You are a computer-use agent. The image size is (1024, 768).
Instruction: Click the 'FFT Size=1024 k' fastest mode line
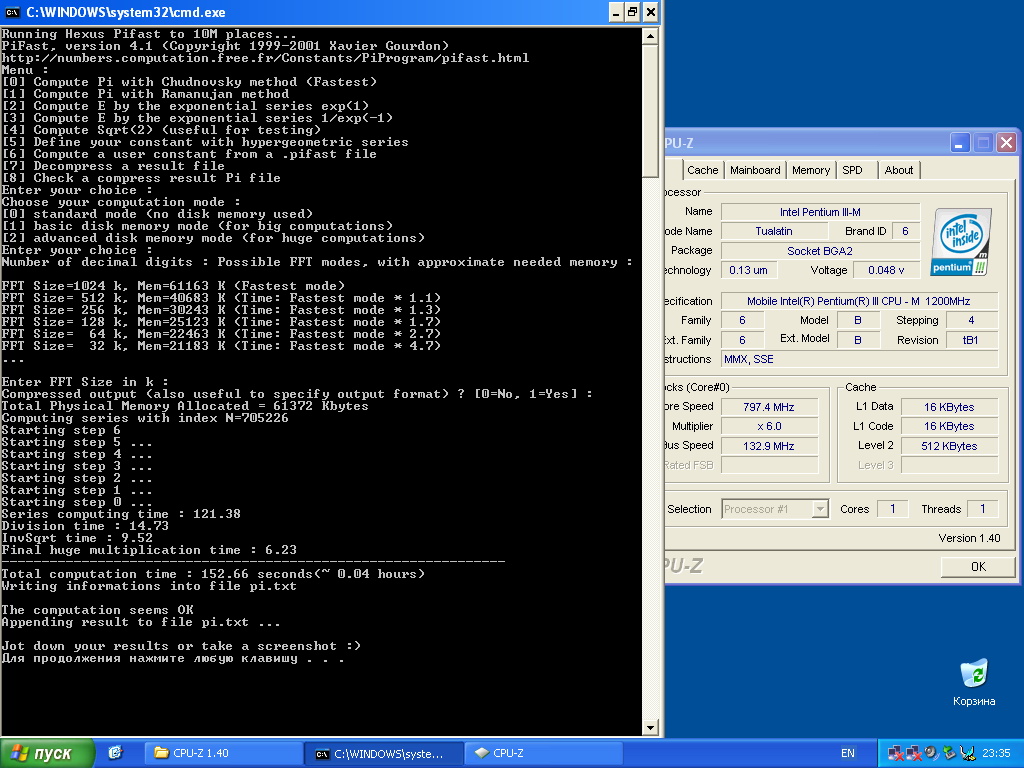173,286
